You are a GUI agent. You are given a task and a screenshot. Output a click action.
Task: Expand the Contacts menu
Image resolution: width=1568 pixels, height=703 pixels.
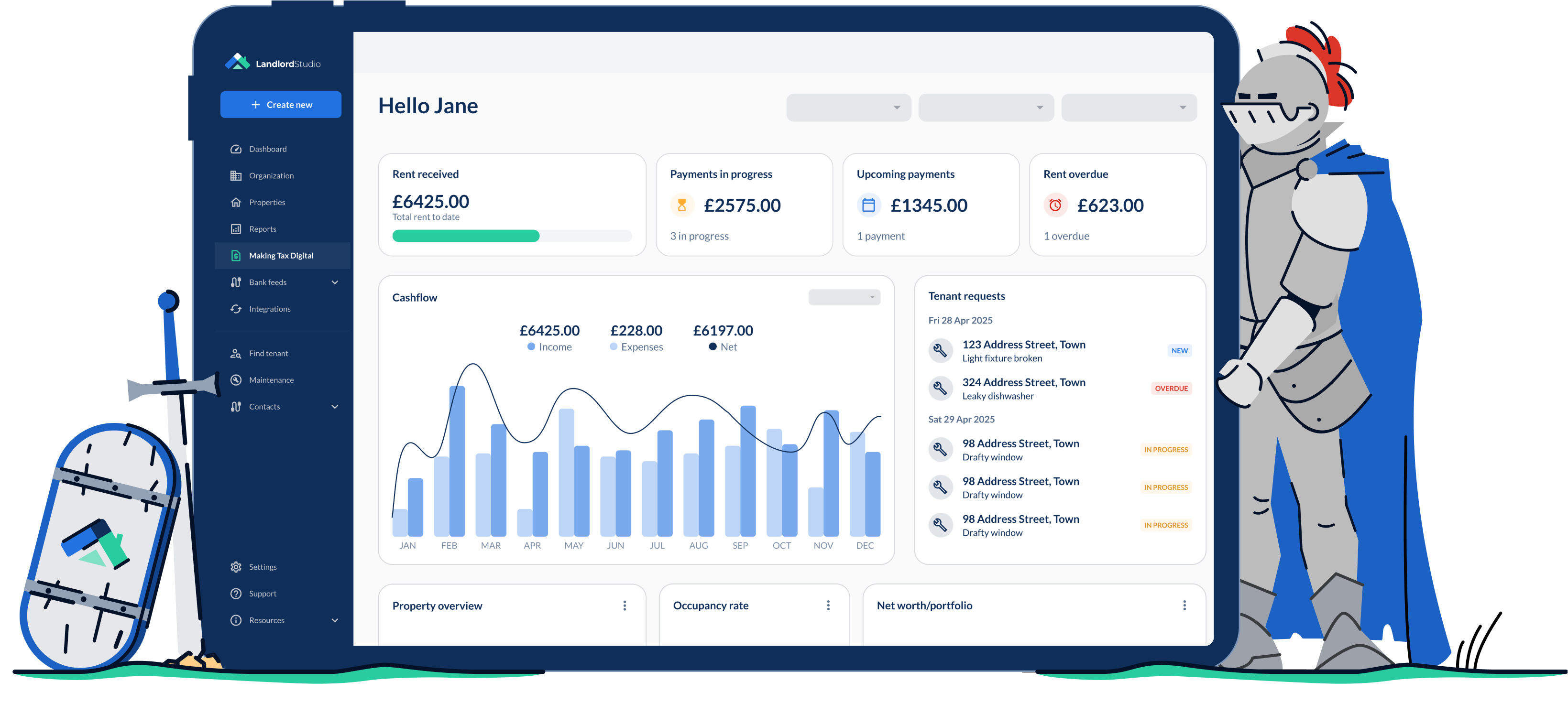pos(335,406)
